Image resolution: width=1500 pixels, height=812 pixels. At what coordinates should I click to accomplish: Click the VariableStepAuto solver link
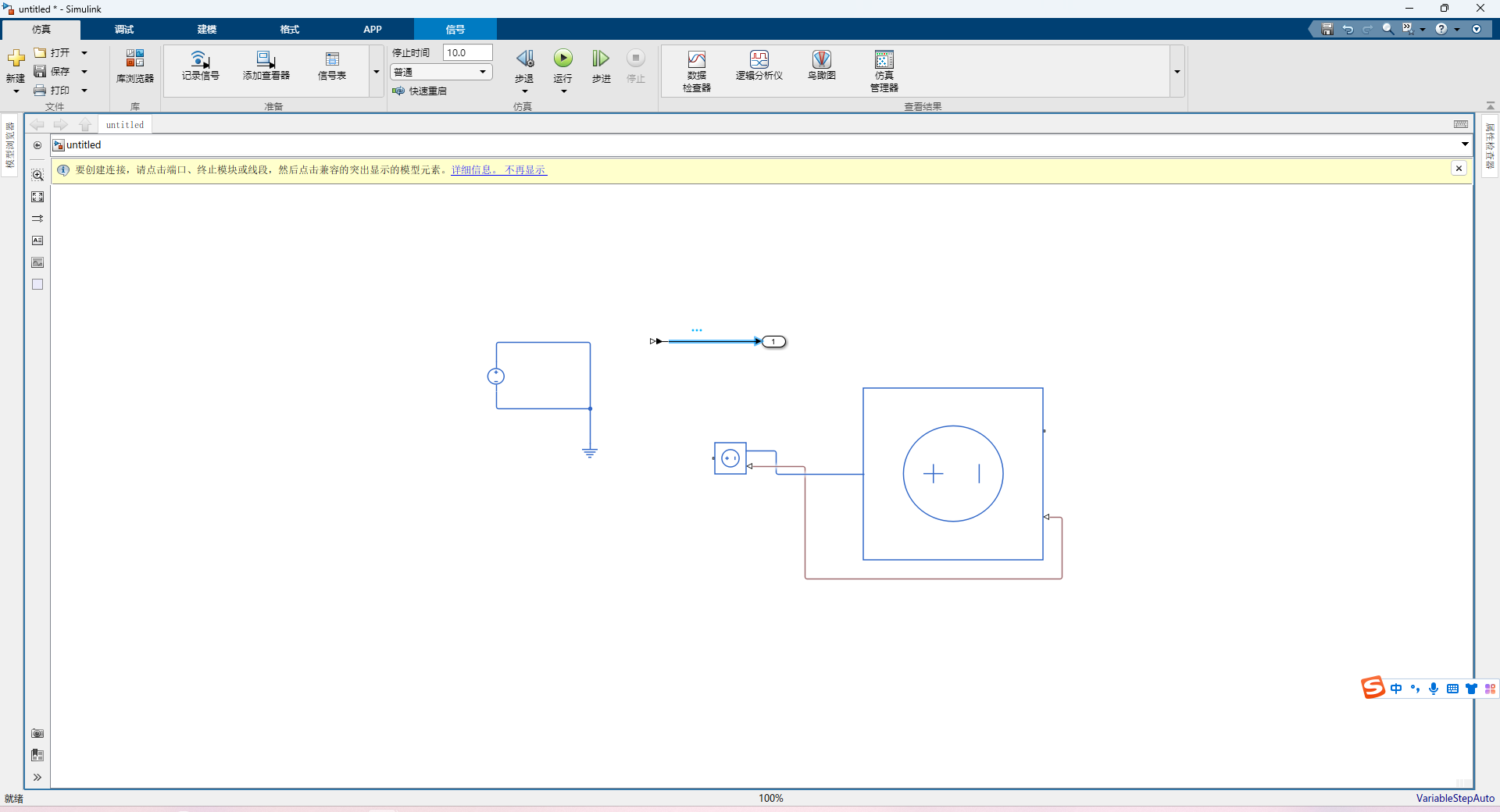tap(1455, 798)
